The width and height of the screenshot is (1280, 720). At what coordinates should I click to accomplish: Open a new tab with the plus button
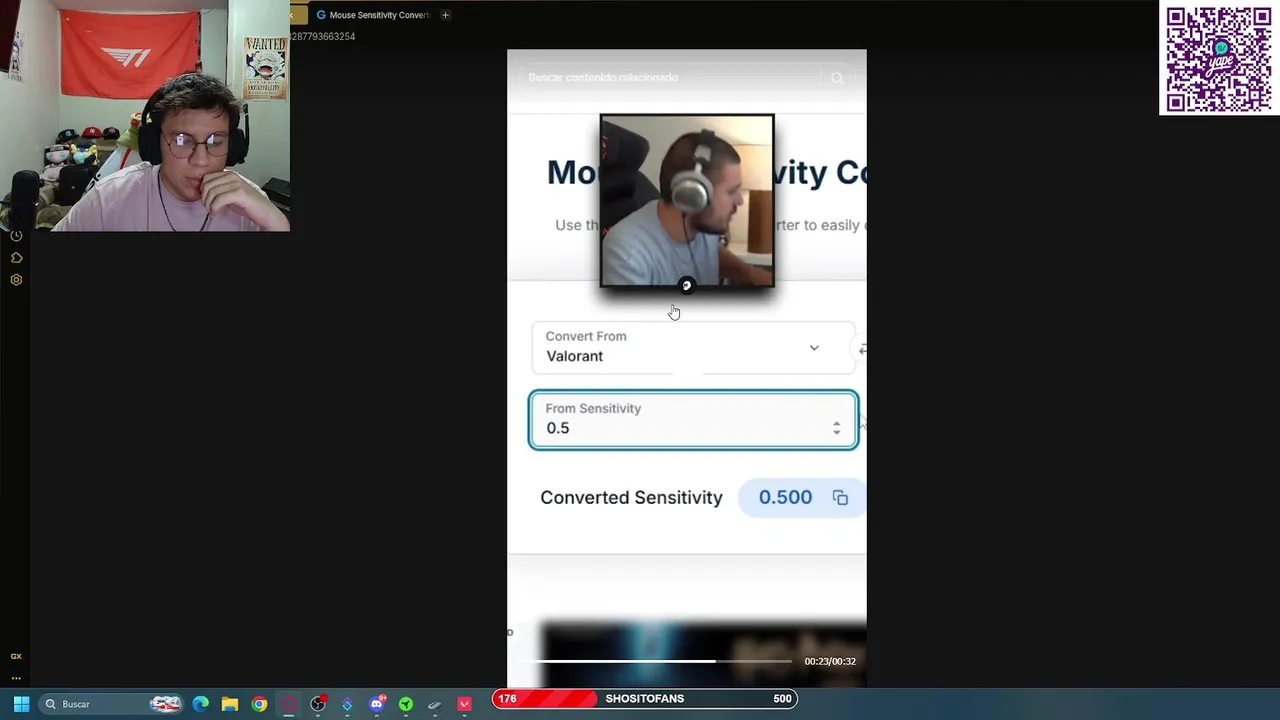click(x=445, y=15)
